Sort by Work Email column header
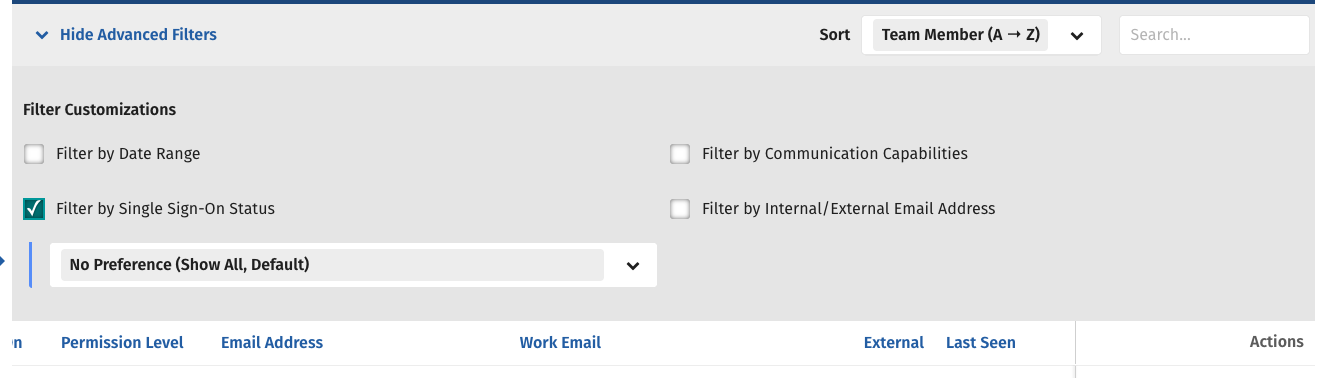The image size is (1320, 378). (x=560, y=342)
